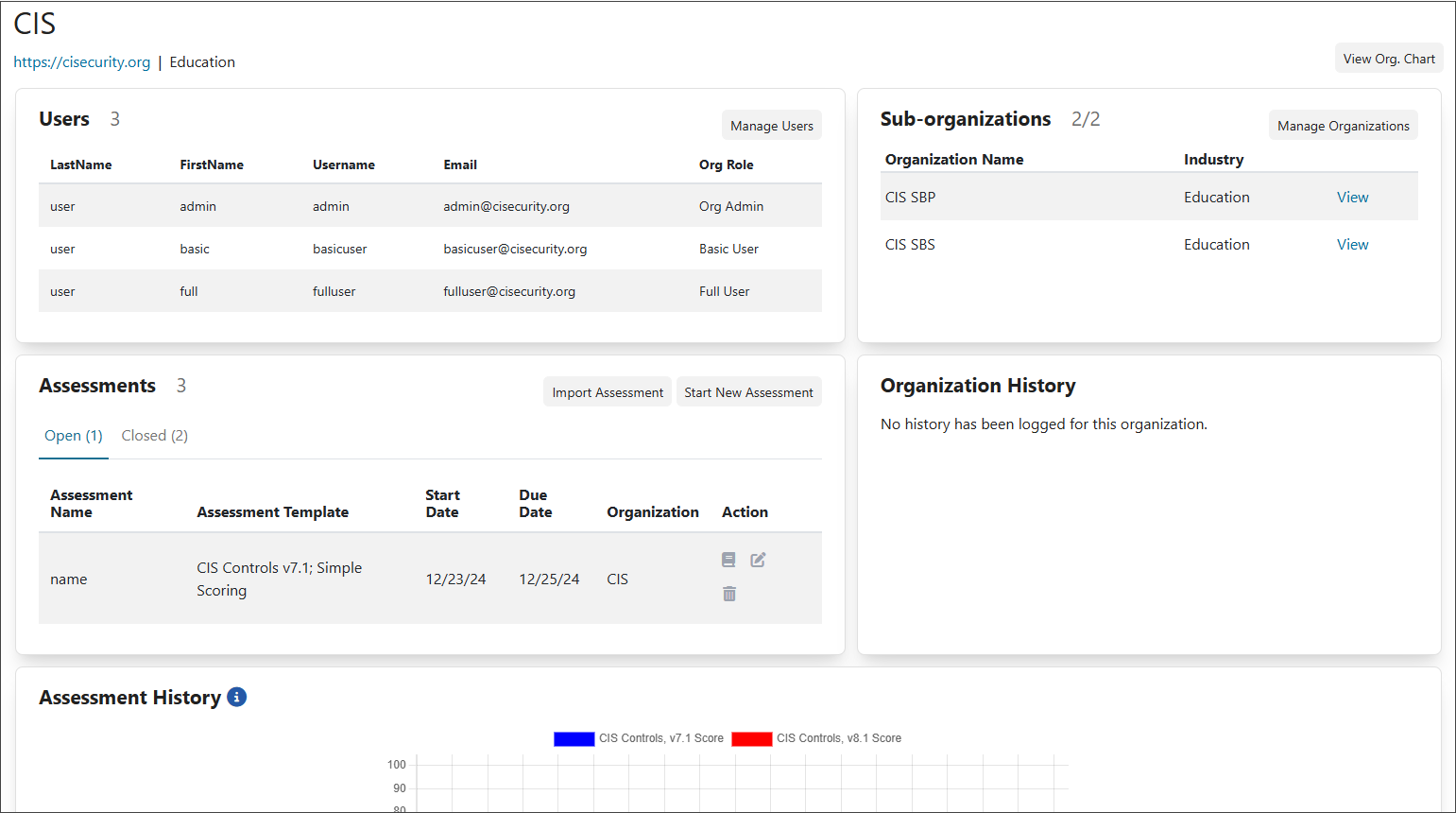Select the 'Basic User' role cell
The image size is (1456, 813).
(x=728, y=249)
